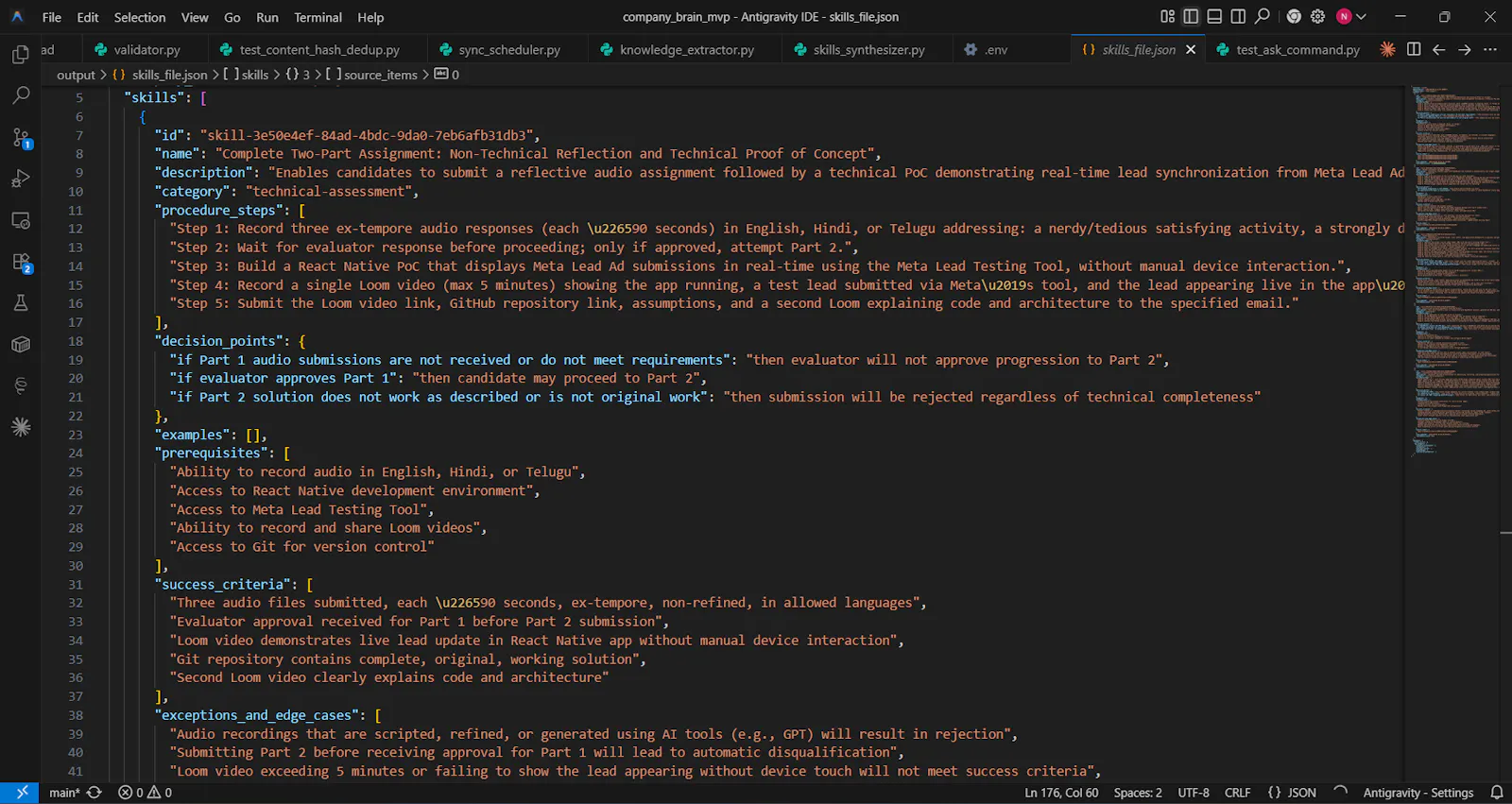Open the Run and Debug view
1512x804 pixels.
(x=21, y=179)
